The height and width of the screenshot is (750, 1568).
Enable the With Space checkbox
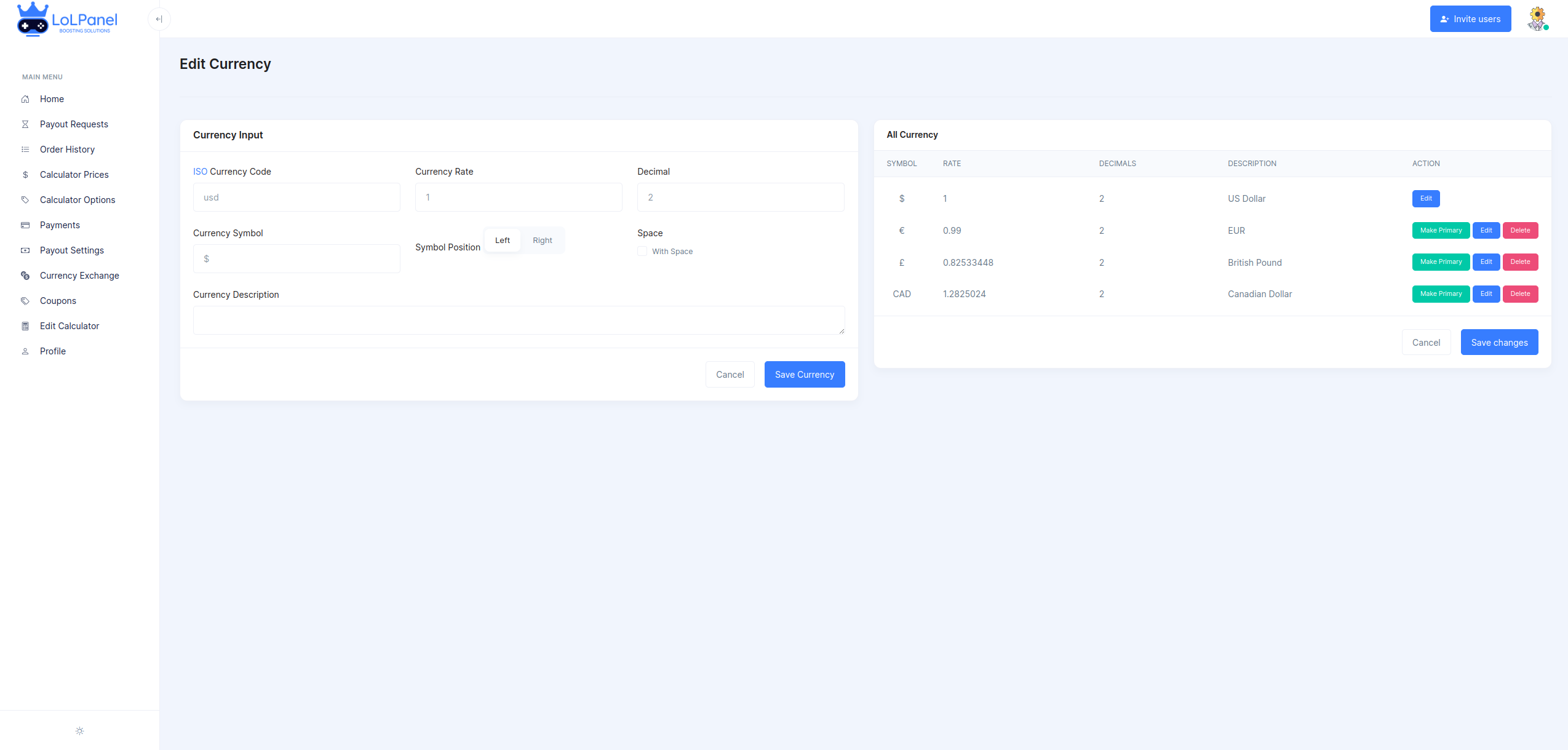tap(642, 251)
